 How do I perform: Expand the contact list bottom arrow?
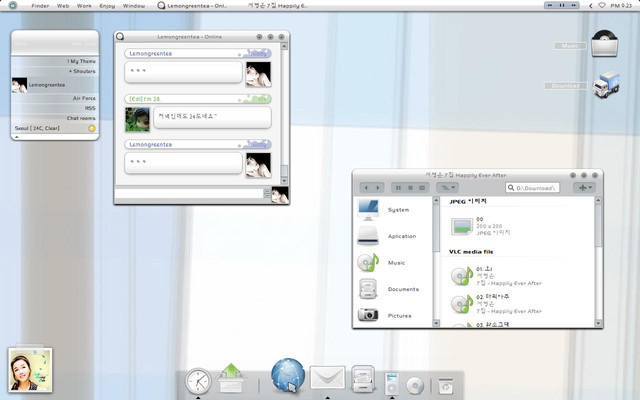coord(17,137)
